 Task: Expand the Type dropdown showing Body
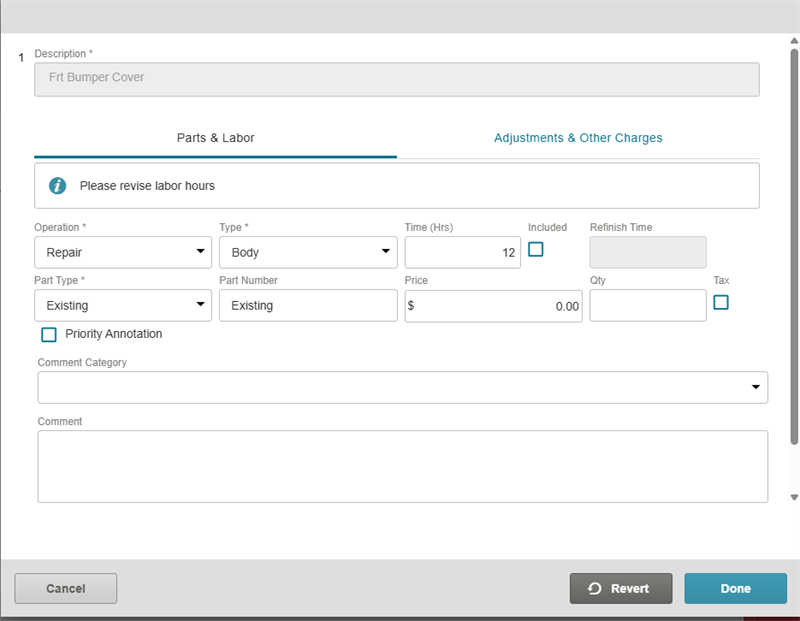pyautogui.click(x=308, y=252)
